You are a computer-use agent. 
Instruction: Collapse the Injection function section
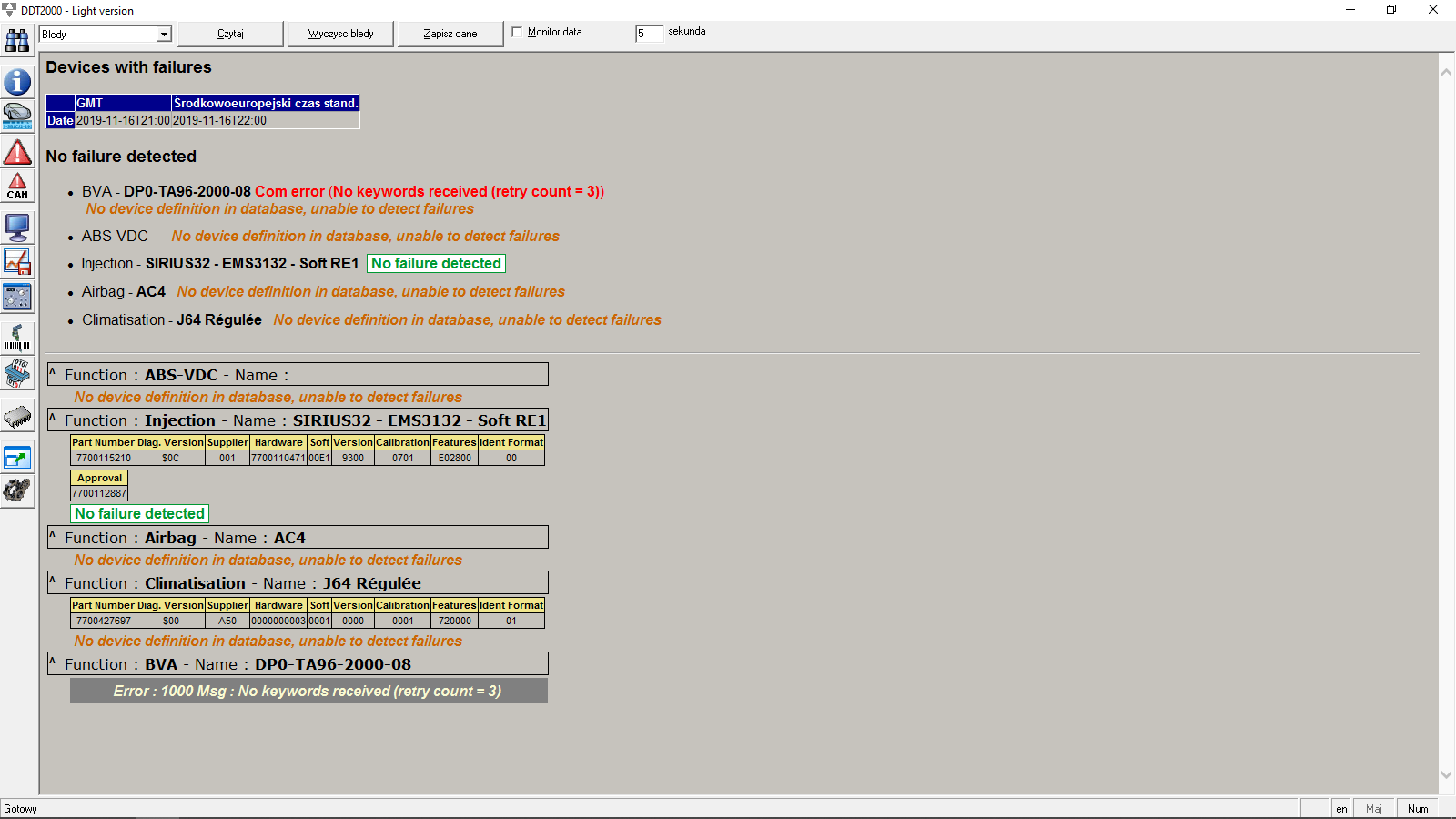tap(52, 418)
